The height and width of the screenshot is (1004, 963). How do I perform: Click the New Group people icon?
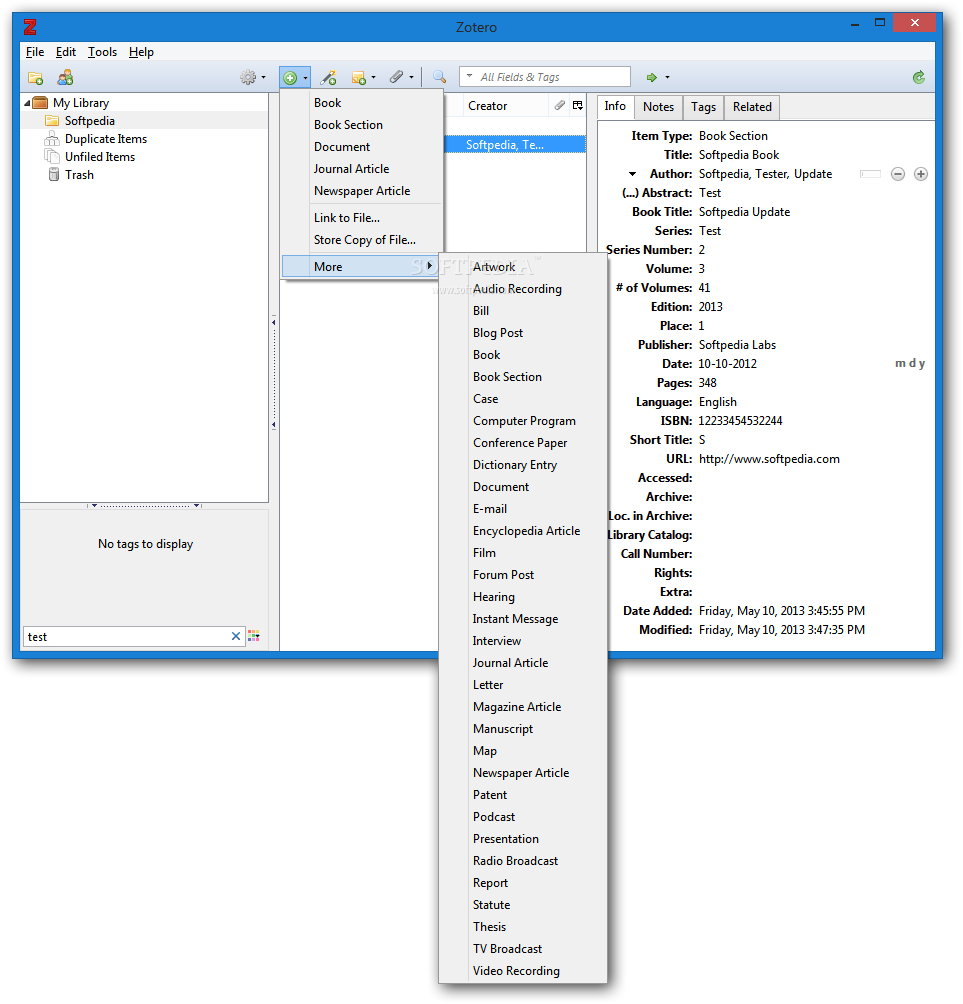tap(65, 77)
